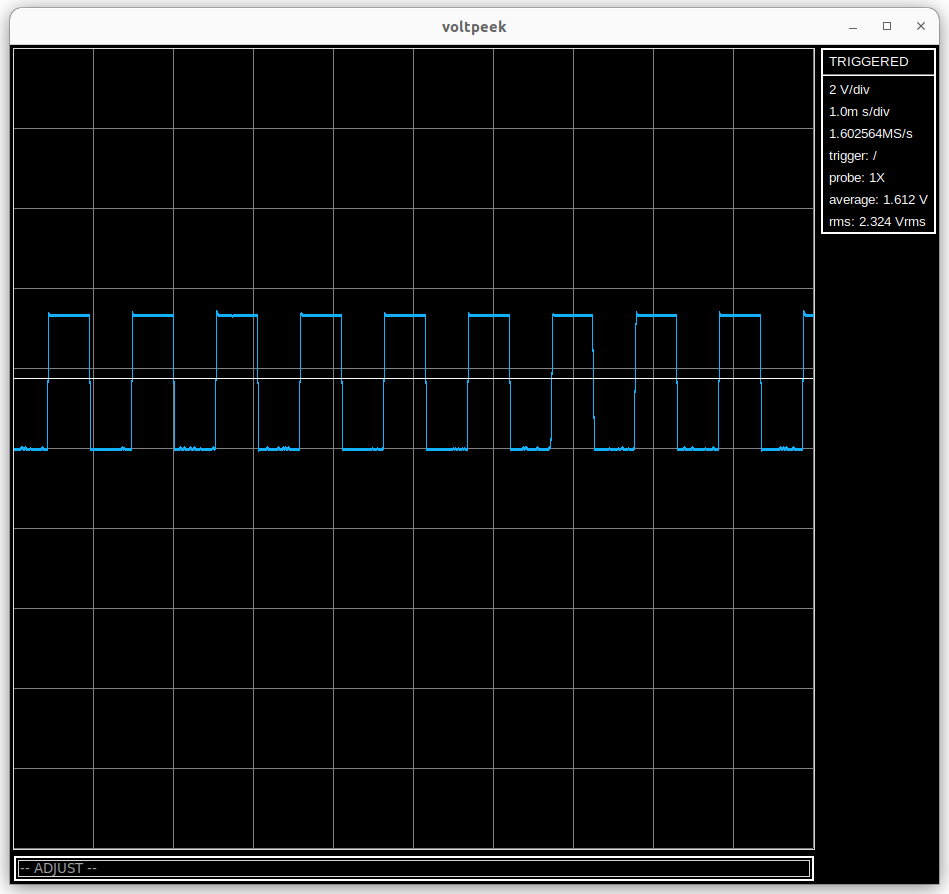
Task: Maximize the voltpeek window
Action: pyautogui.click(x=886, y=26)
